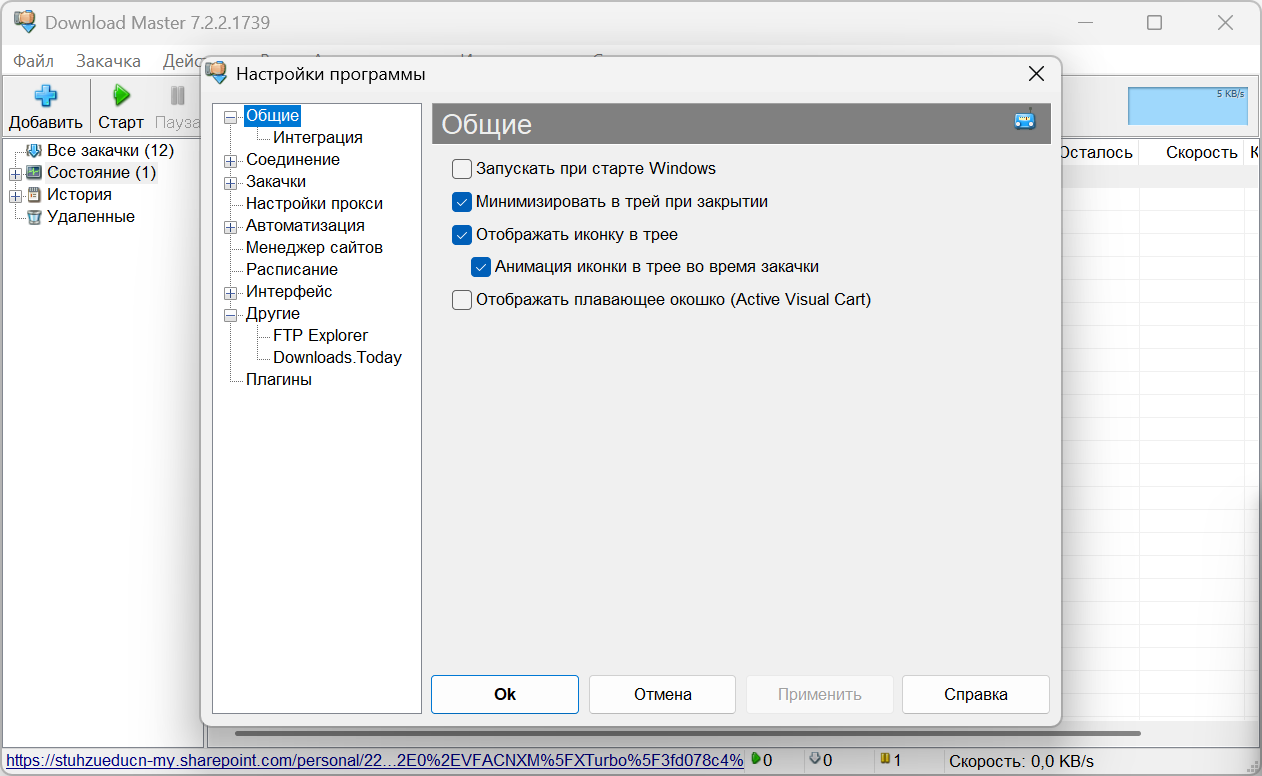Click the Добавить plus icon in toolbar

click(45, 96)
